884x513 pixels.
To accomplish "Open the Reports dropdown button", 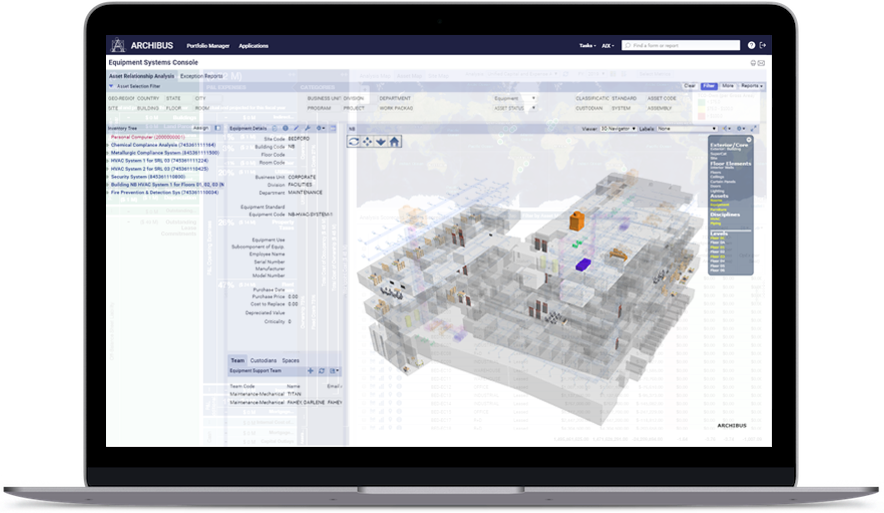I will click(x=752, y=86).
